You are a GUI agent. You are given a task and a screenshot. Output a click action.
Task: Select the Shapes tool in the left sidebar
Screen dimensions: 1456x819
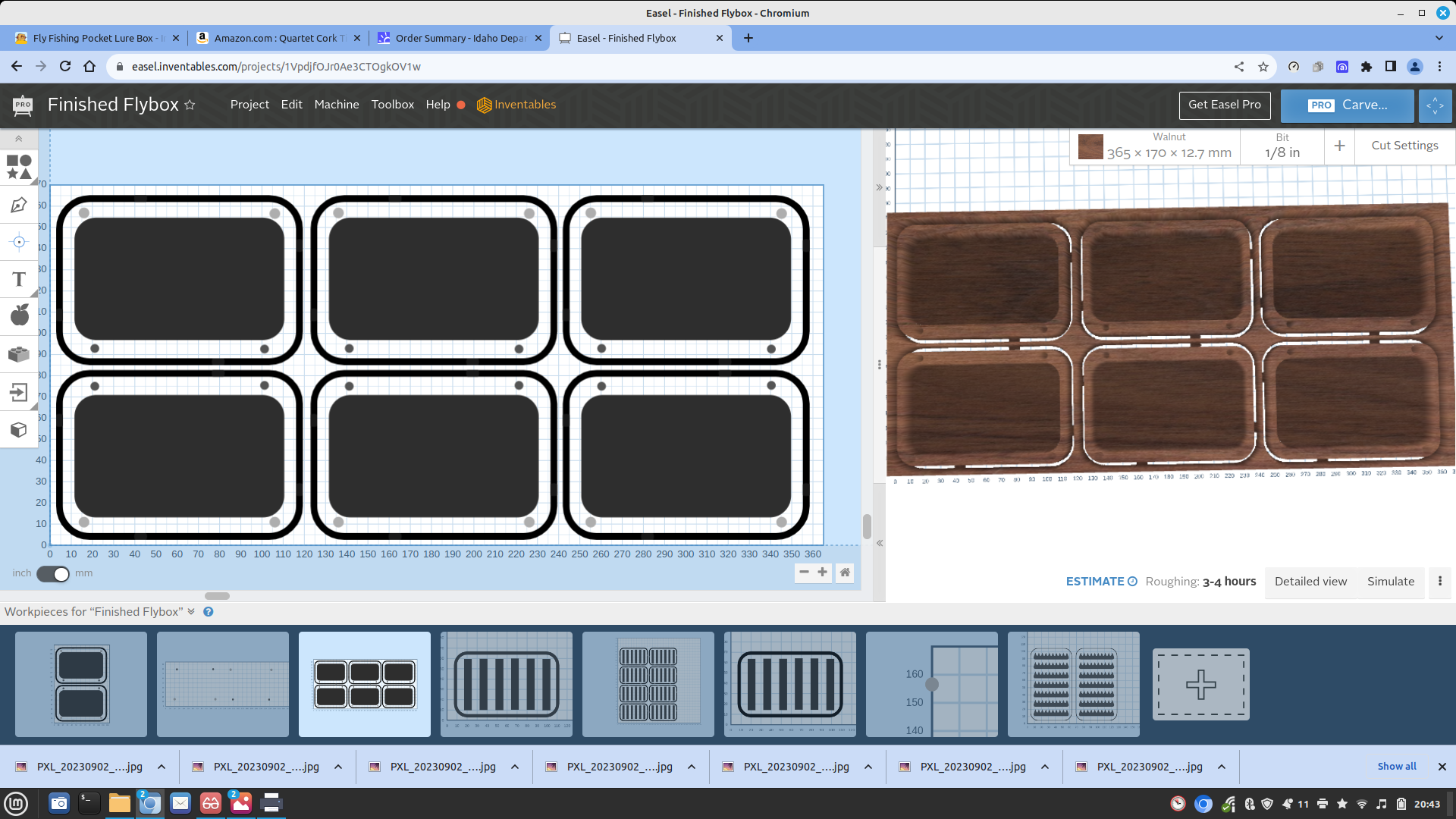[19, 166]
